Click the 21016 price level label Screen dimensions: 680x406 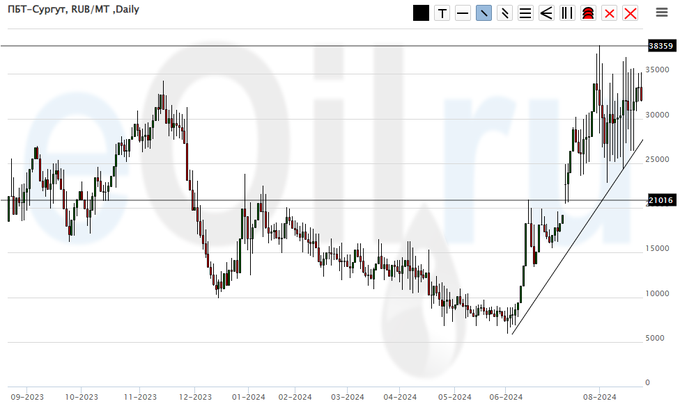(659, 201)
